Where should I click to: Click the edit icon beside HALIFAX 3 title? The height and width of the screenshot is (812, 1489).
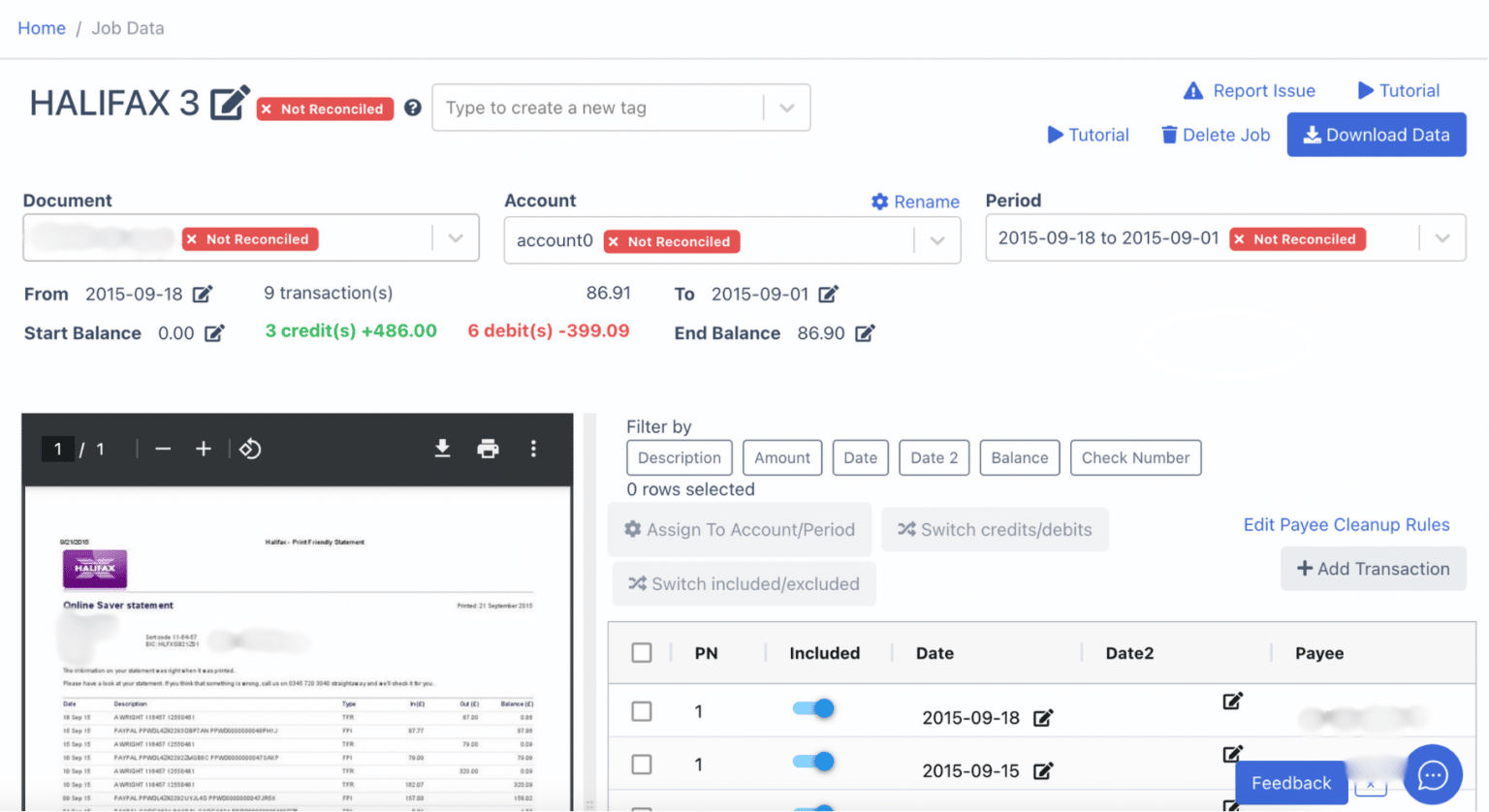tap(230, 102)
